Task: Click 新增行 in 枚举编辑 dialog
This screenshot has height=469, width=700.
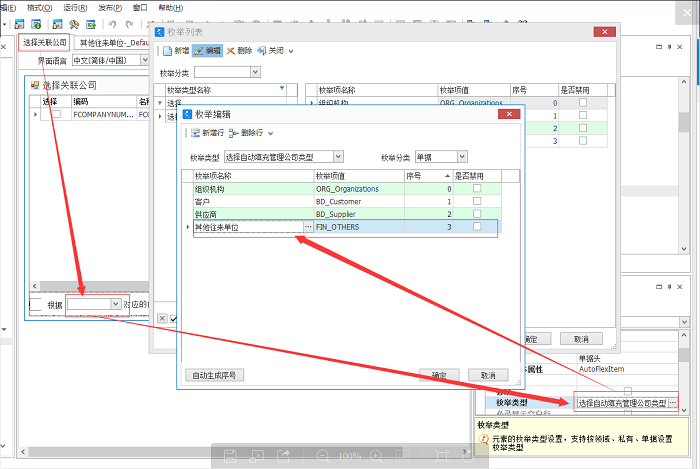Action: point(206,132)
